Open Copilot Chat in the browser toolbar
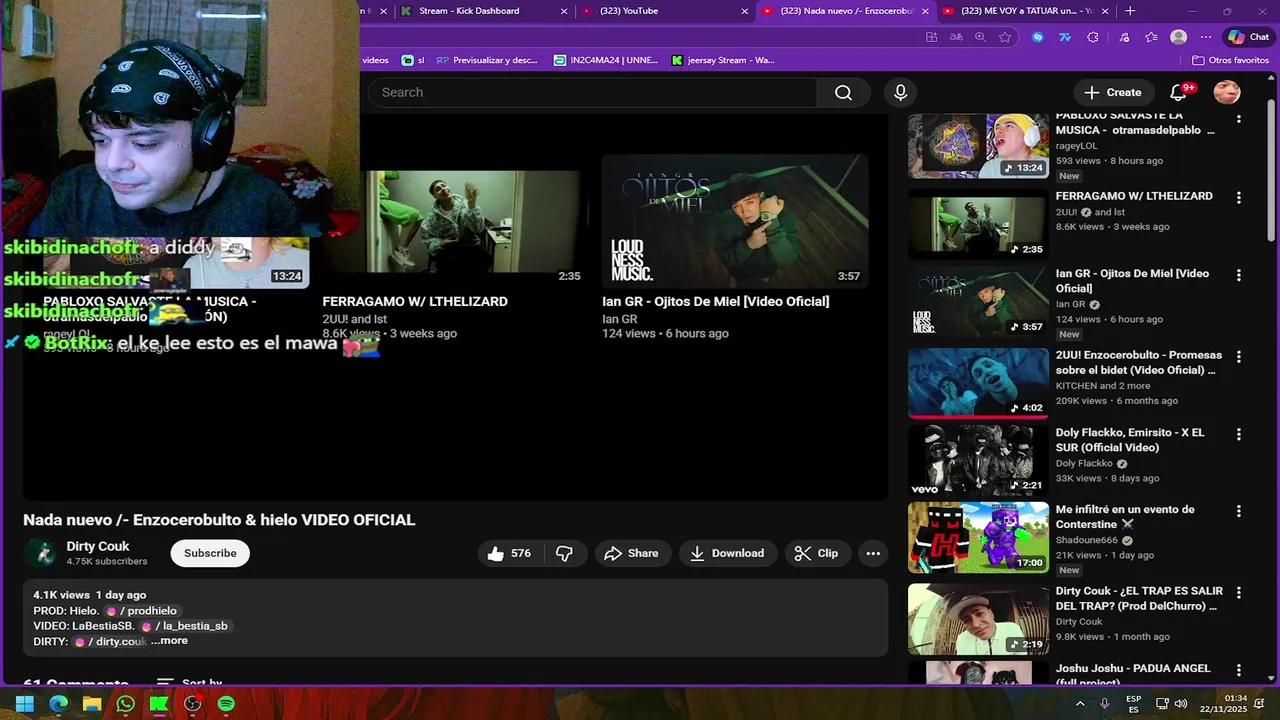Viewport: 1280px width, 720px height. click(x=1249, y=37)
